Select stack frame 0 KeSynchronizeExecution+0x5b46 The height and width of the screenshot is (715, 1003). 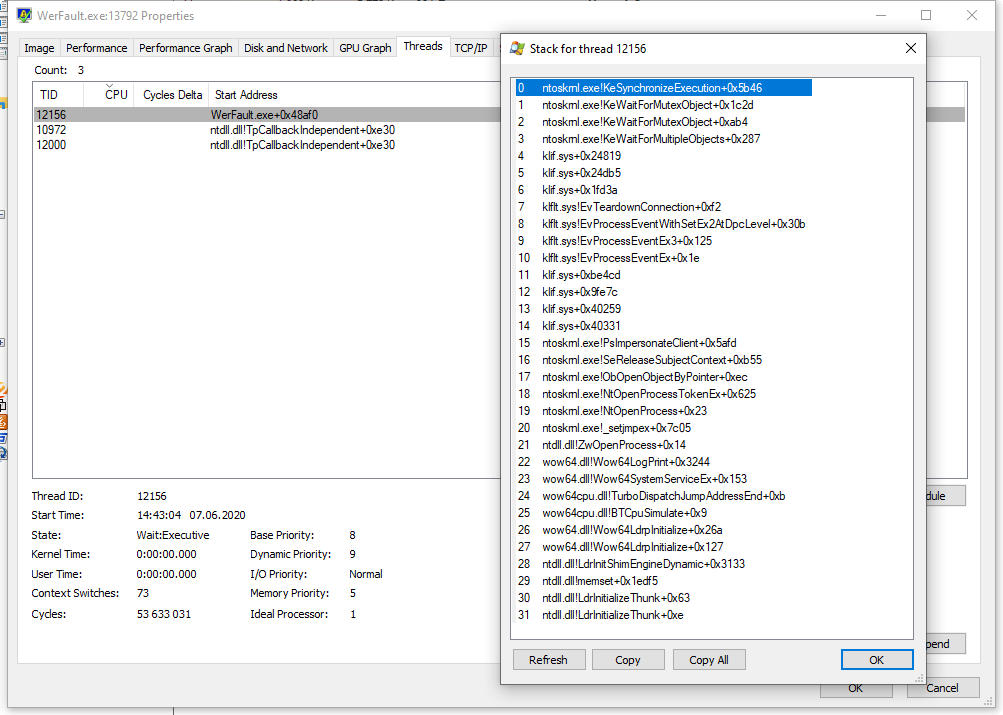[x=664, y=88]
